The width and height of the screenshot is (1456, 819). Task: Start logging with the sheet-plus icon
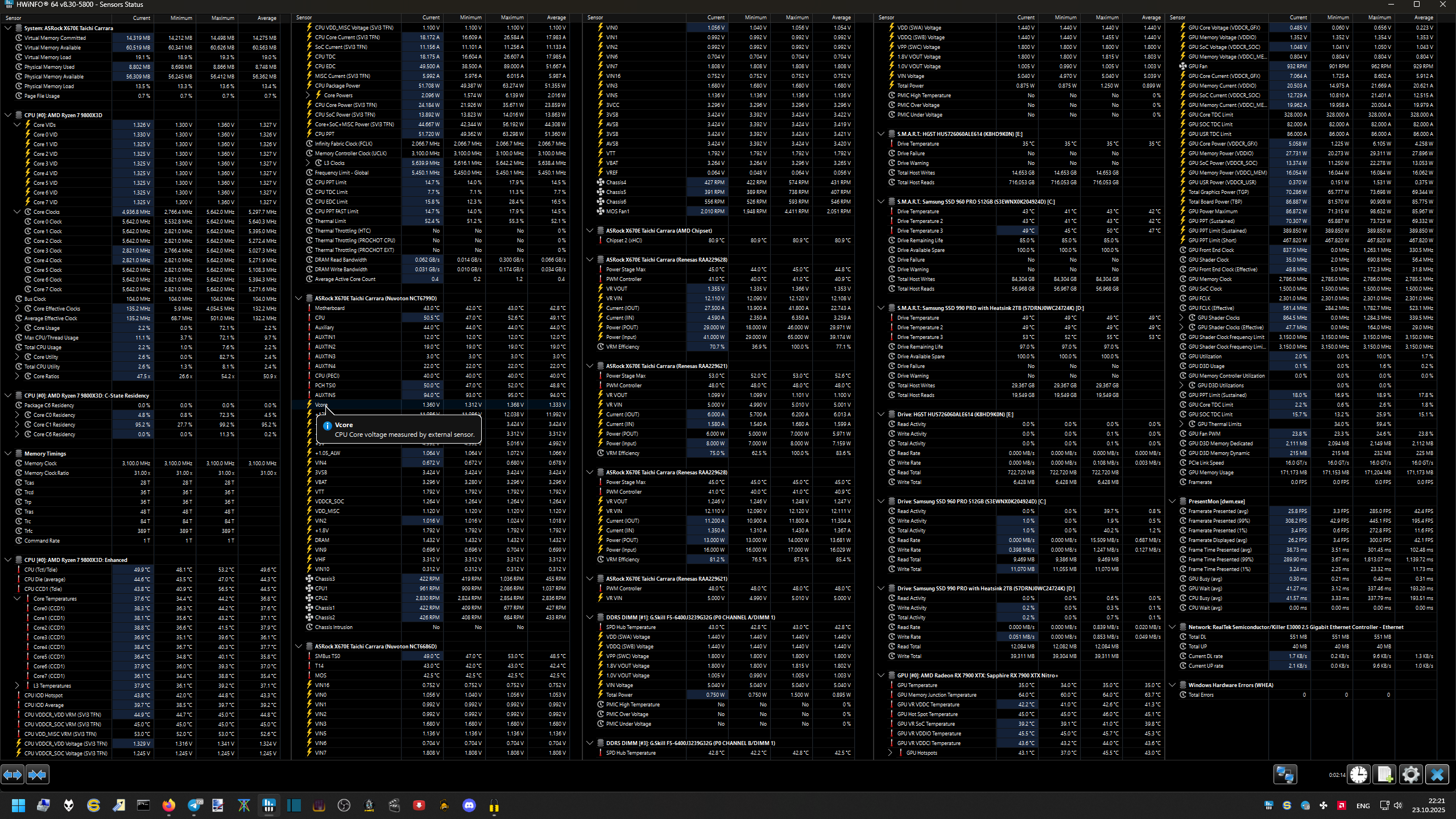1385,775
